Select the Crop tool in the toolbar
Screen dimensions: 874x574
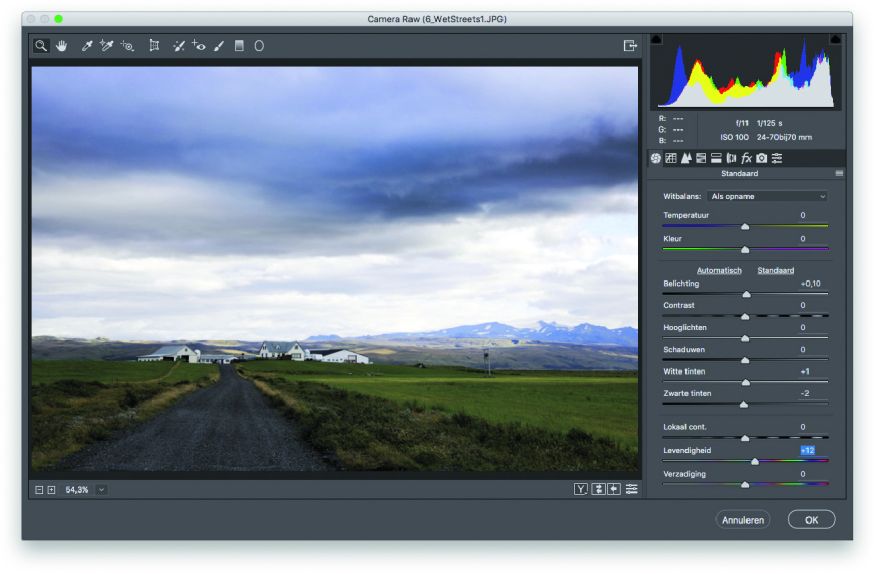click(x=154, y=46)
